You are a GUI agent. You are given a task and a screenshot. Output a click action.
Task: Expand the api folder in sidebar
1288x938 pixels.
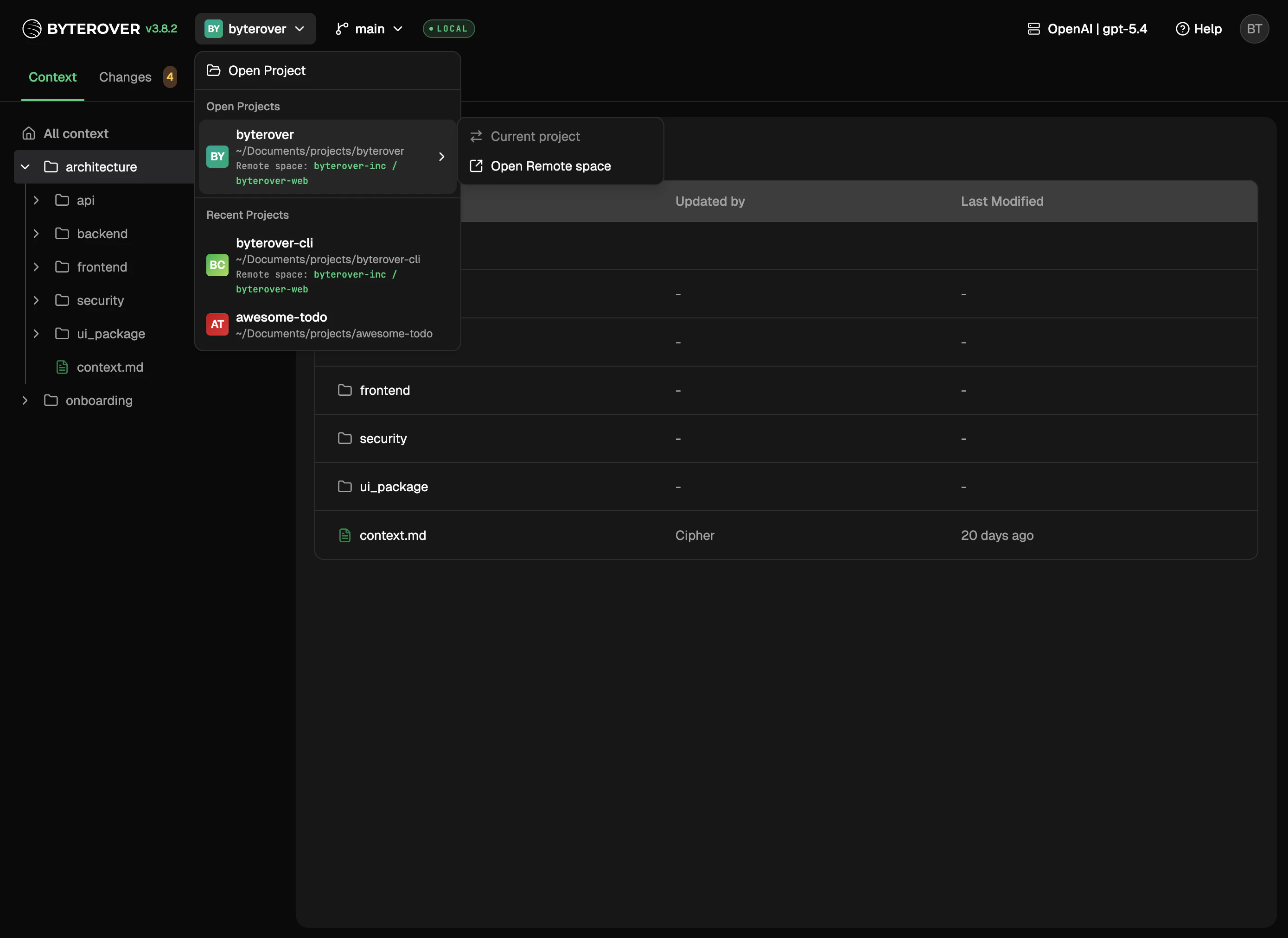[36, 200]
